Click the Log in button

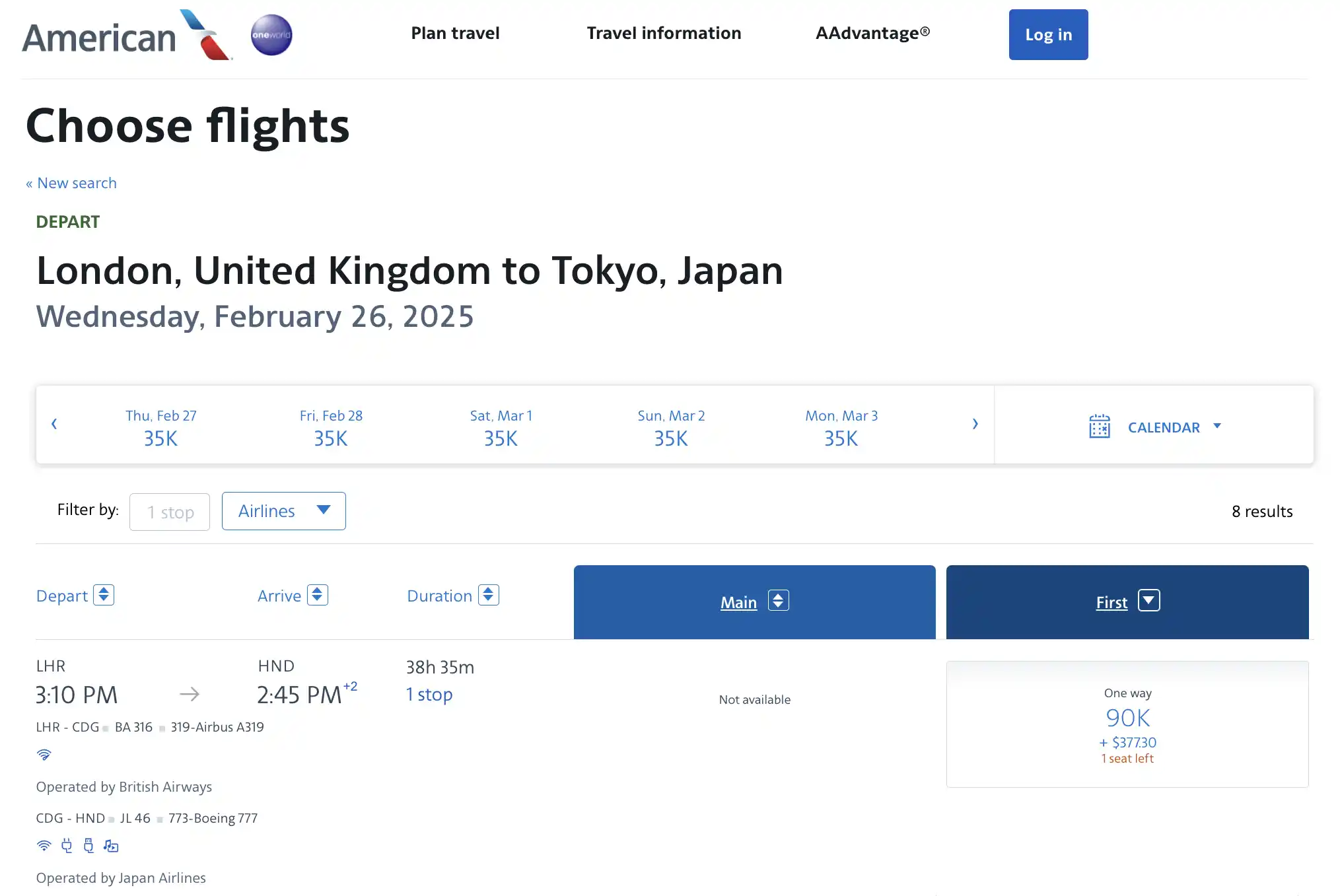tap(1048, 34)
